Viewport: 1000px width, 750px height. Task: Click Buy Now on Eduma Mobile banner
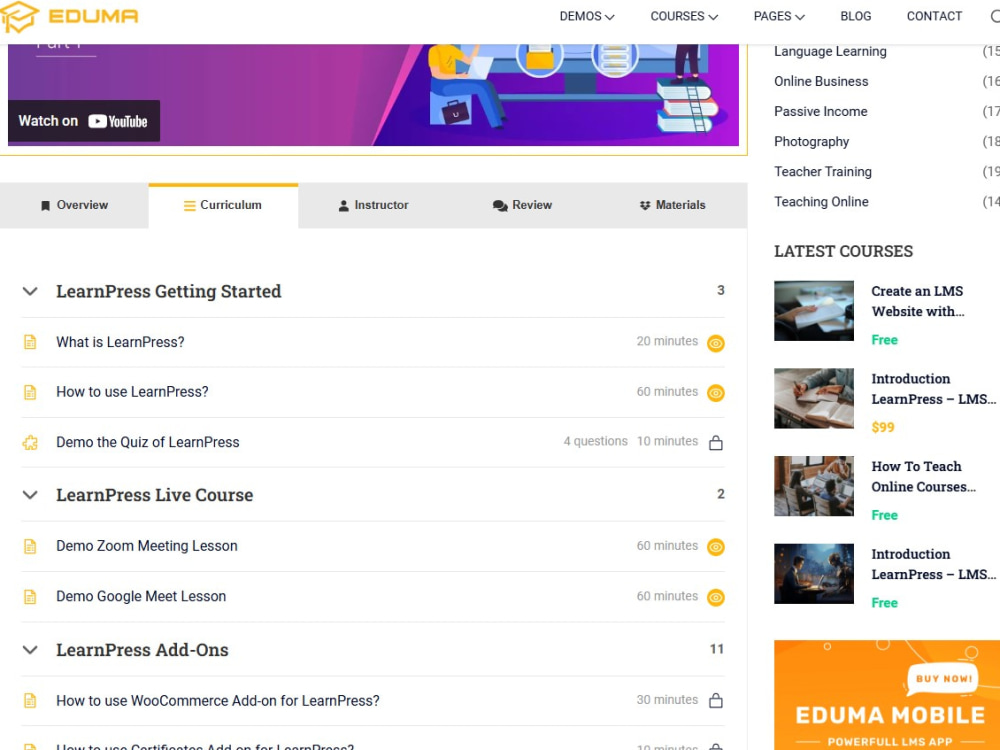pos(944,679)
